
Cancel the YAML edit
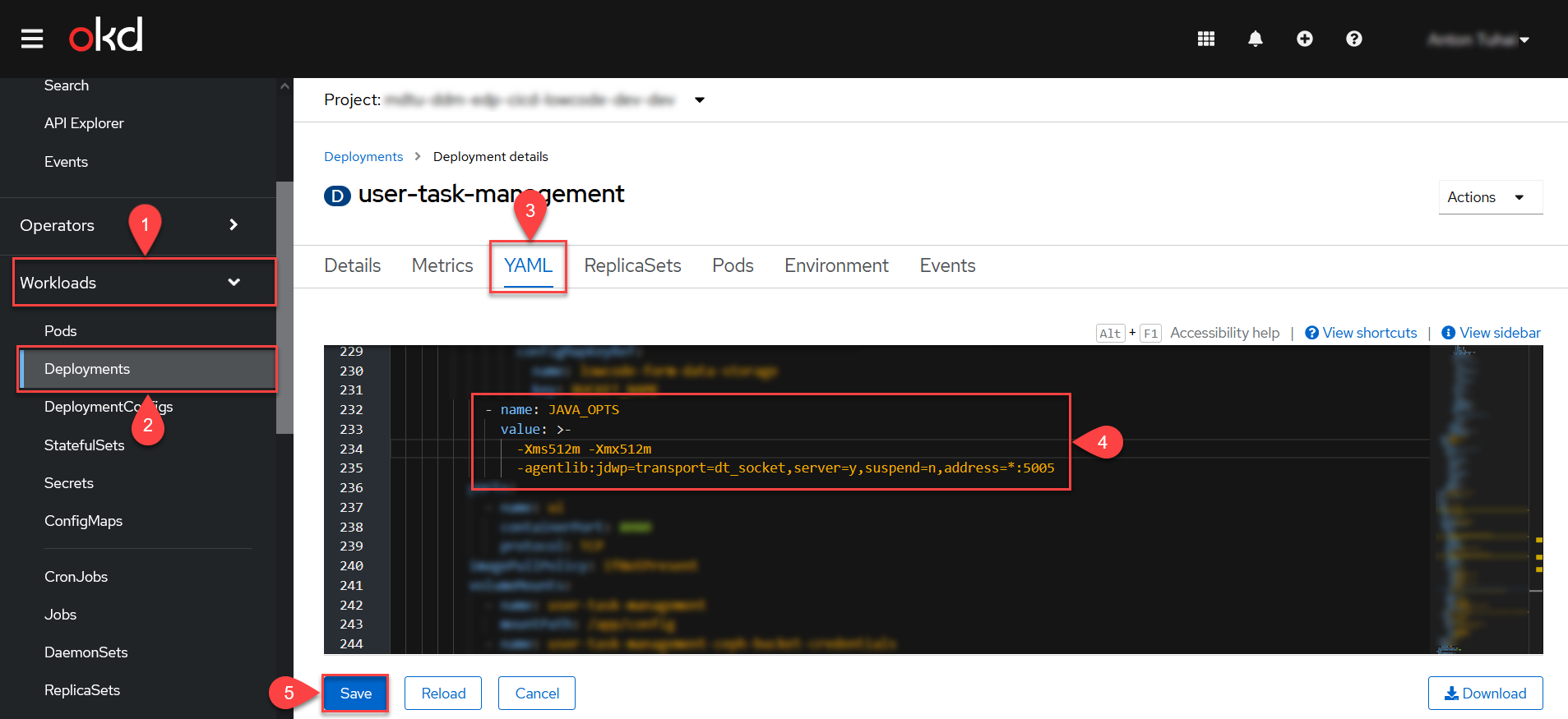(537, 694)
